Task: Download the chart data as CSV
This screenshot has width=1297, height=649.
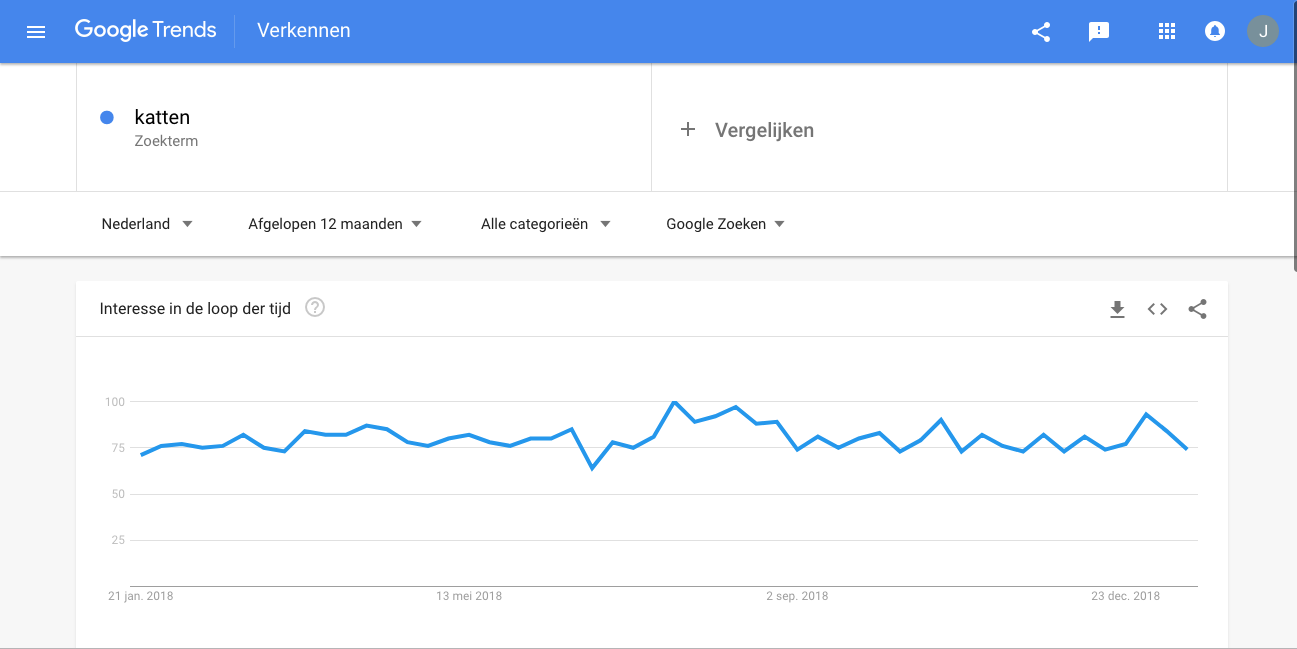Action: pyautogui.click(x=1118, y=309)
